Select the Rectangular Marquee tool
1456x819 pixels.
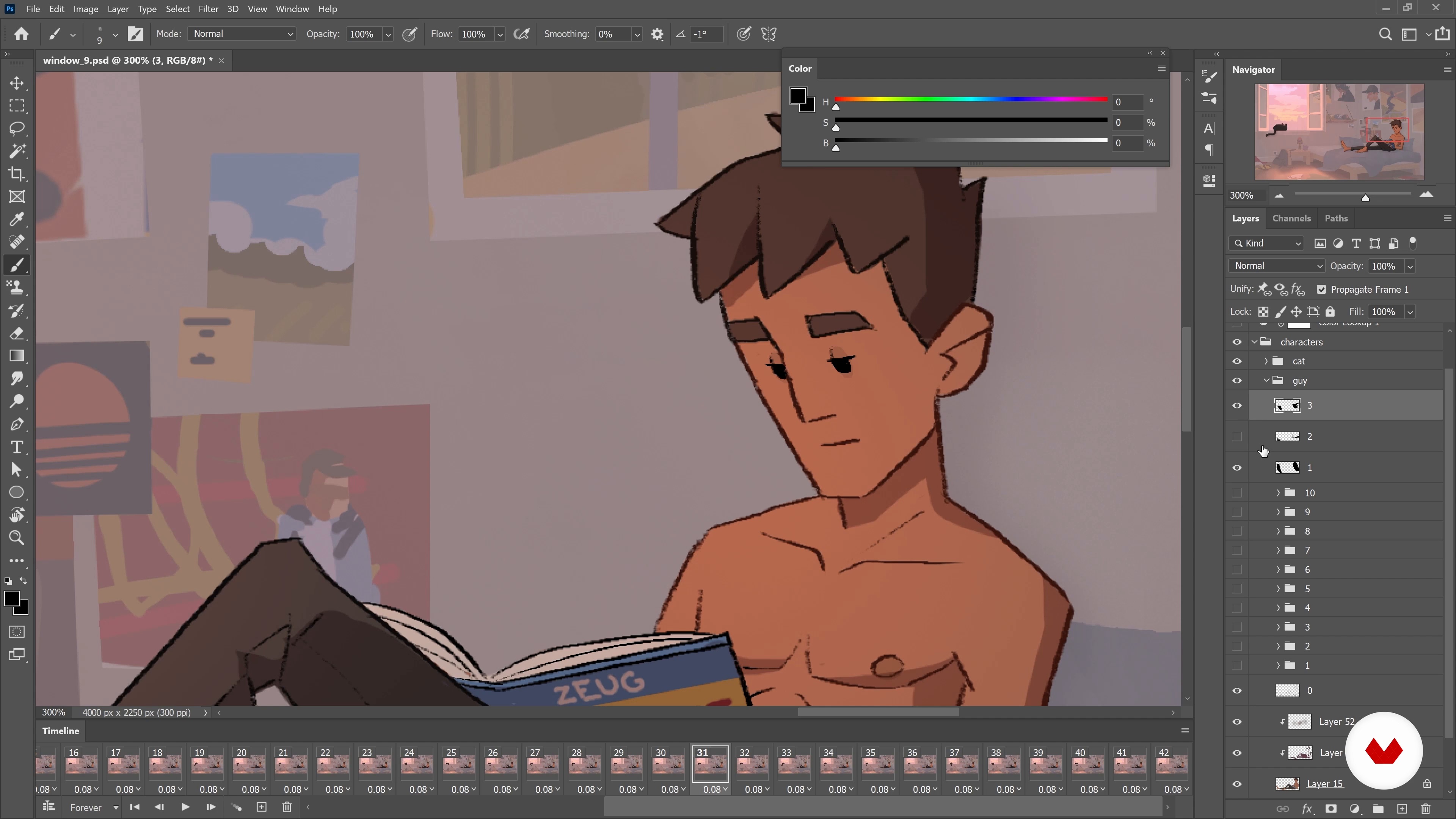pos(17,106)
